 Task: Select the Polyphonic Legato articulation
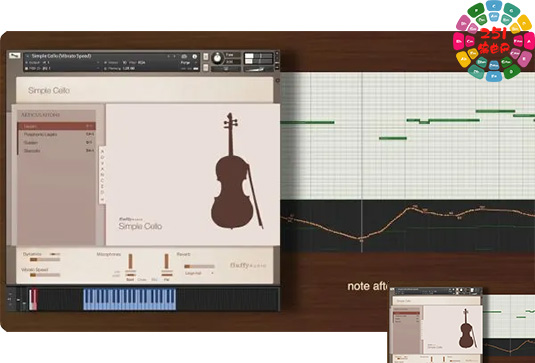57,134
